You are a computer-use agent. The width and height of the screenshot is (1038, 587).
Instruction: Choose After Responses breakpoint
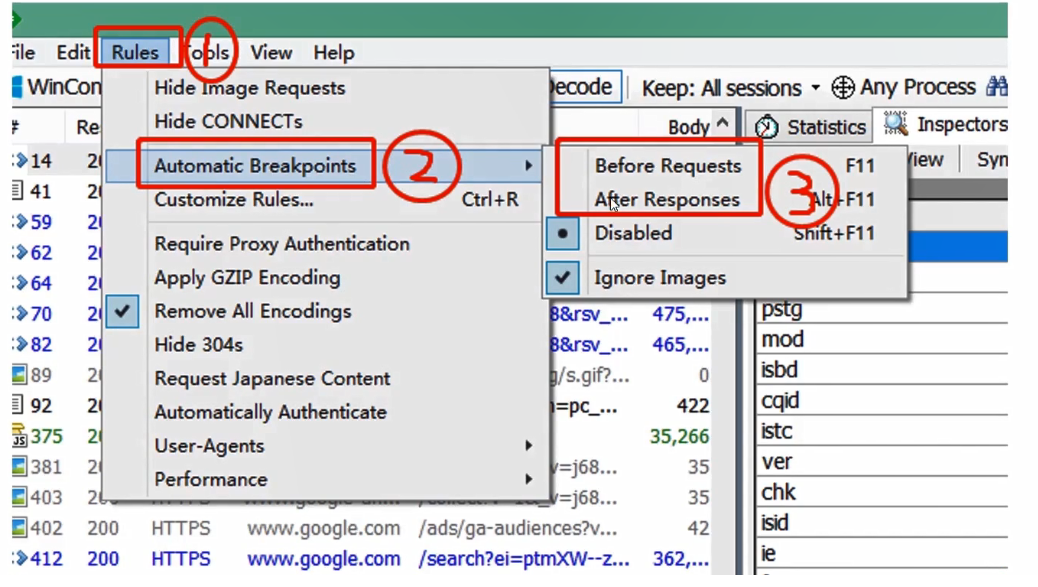click(726, 199)
